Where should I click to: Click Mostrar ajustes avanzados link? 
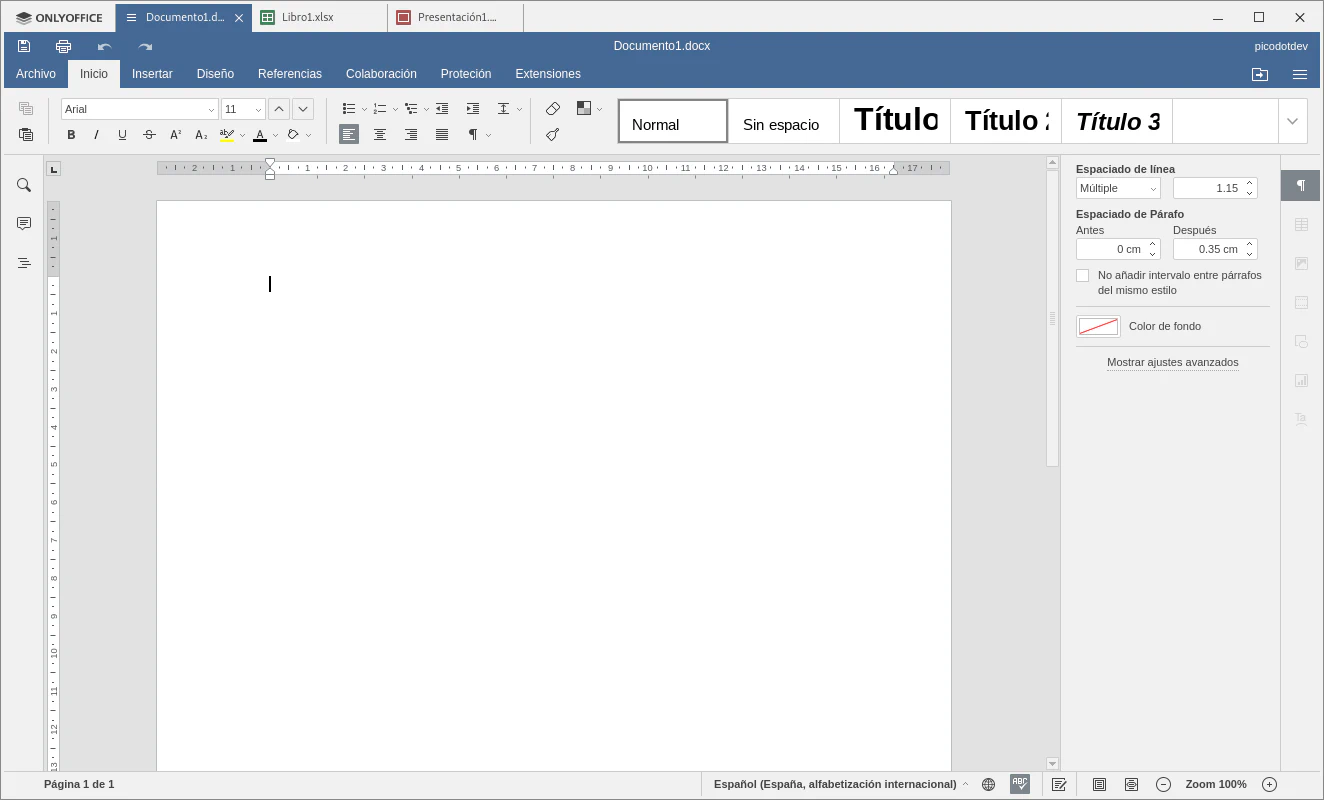(1173, 362)
